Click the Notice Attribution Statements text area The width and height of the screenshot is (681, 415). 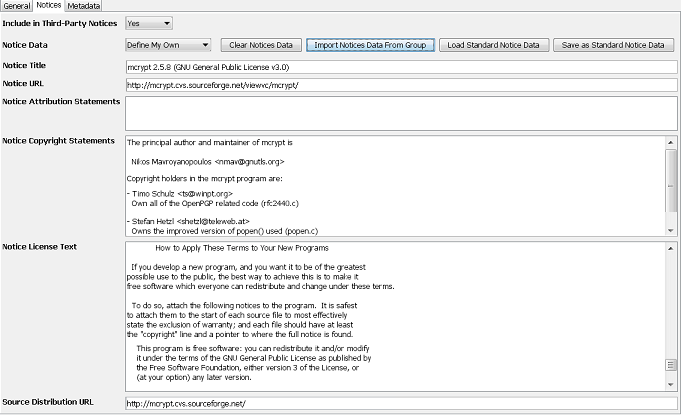coord(400,112)
